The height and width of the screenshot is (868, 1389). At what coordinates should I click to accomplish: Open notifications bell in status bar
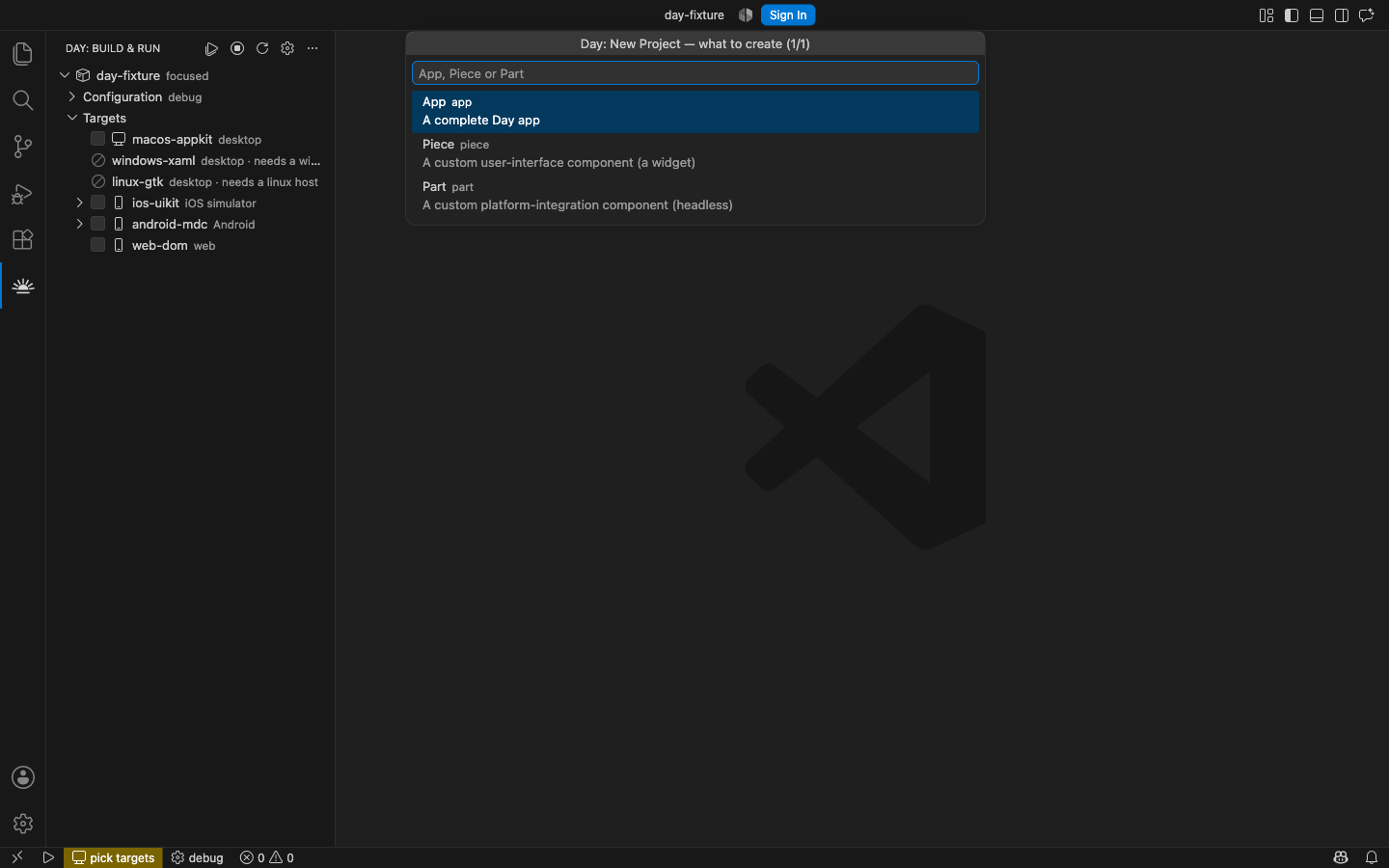click(1372, 857)
